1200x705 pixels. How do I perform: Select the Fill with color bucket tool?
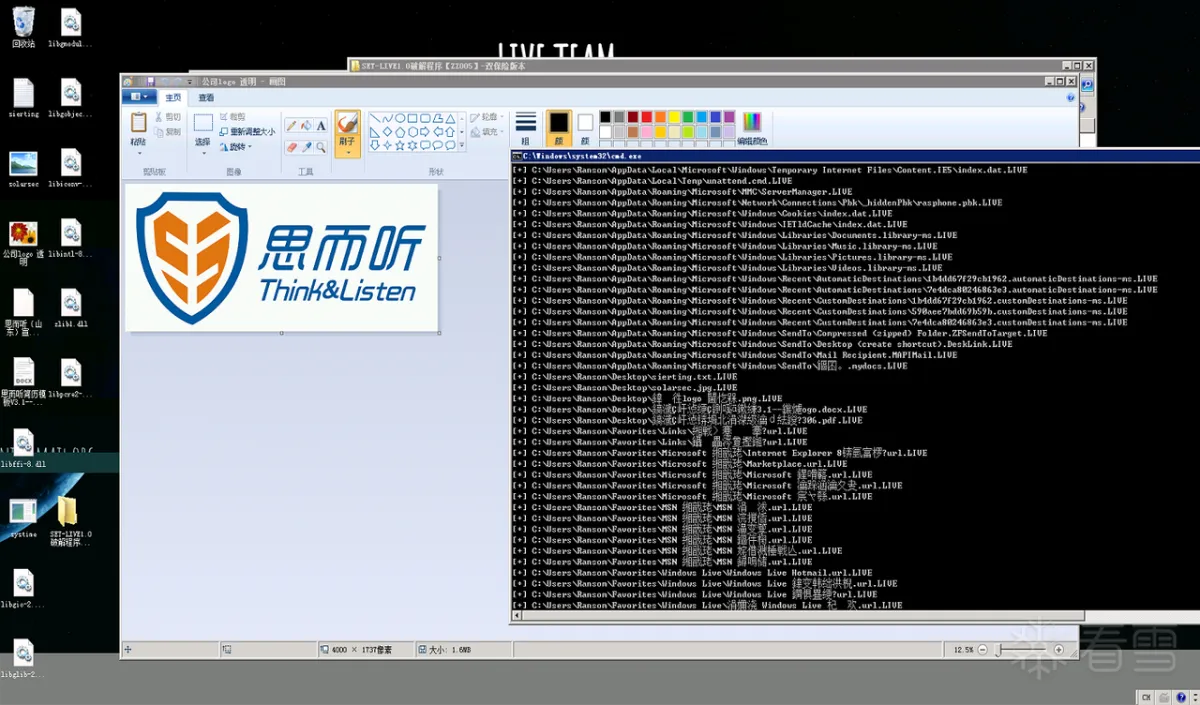(306, 126)
